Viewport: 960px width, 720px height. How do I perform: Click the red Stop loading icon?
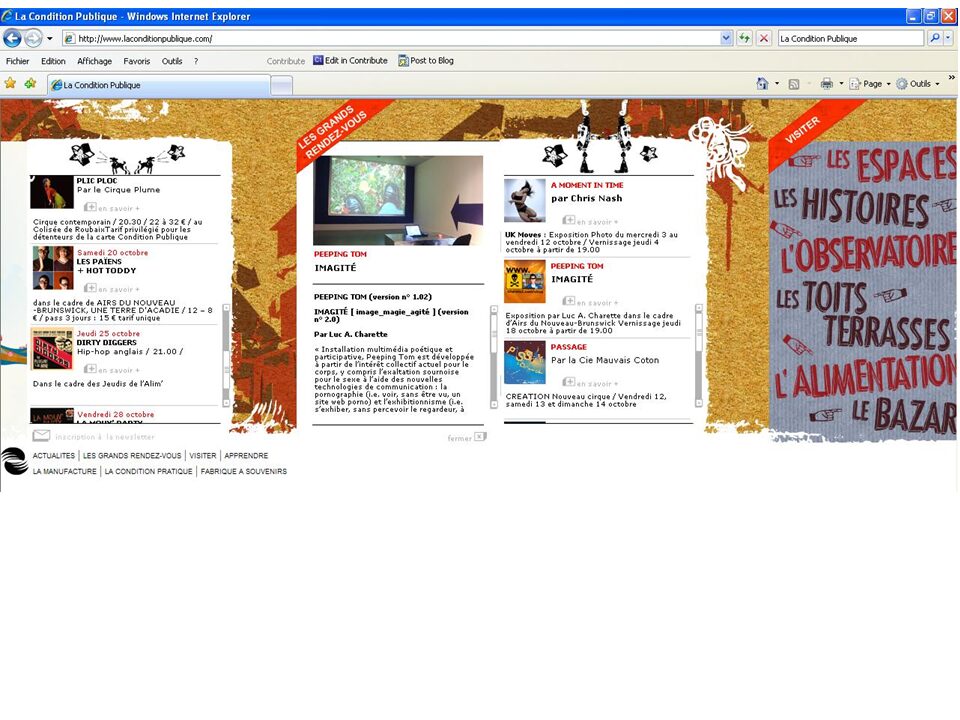(764, 38)
